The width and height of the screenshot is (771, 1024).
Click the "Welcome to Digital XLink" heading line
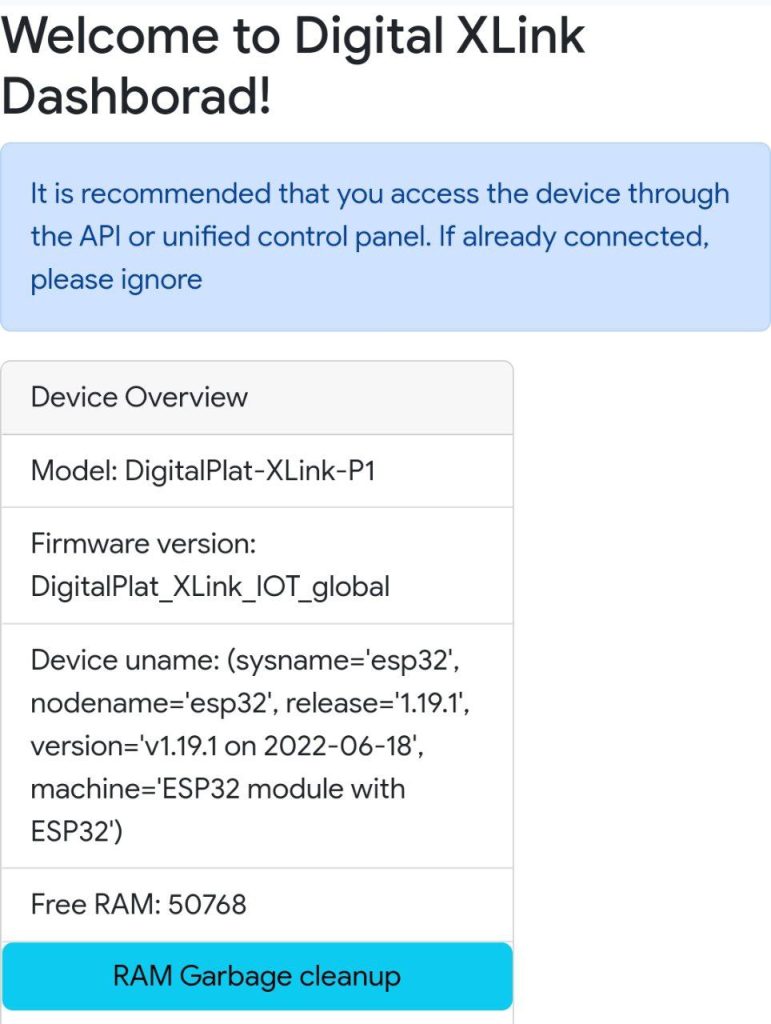tap(294, 37)
